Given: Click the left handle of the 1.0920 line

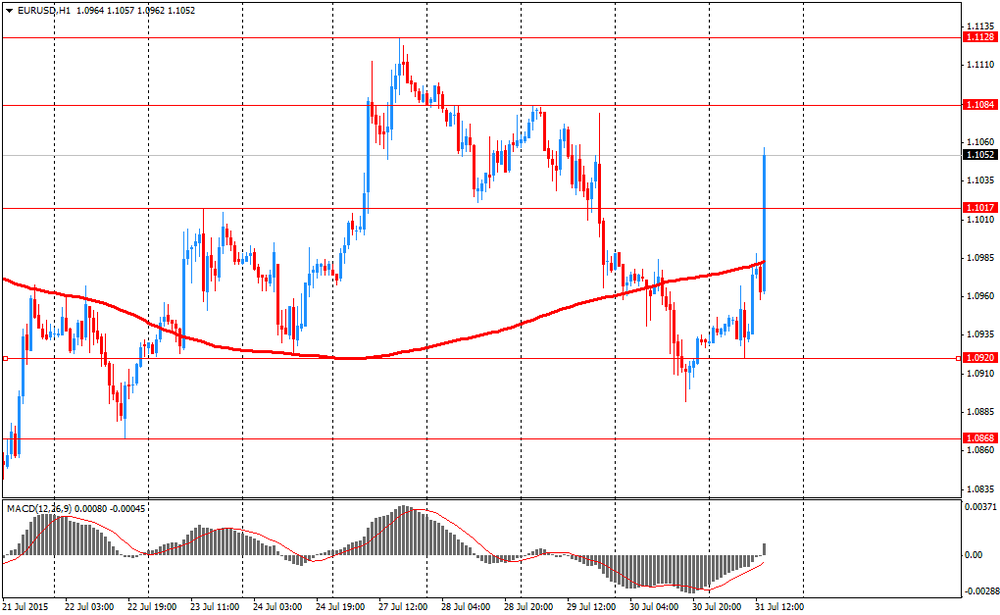Looking at the screenshot, I should 5,359.
